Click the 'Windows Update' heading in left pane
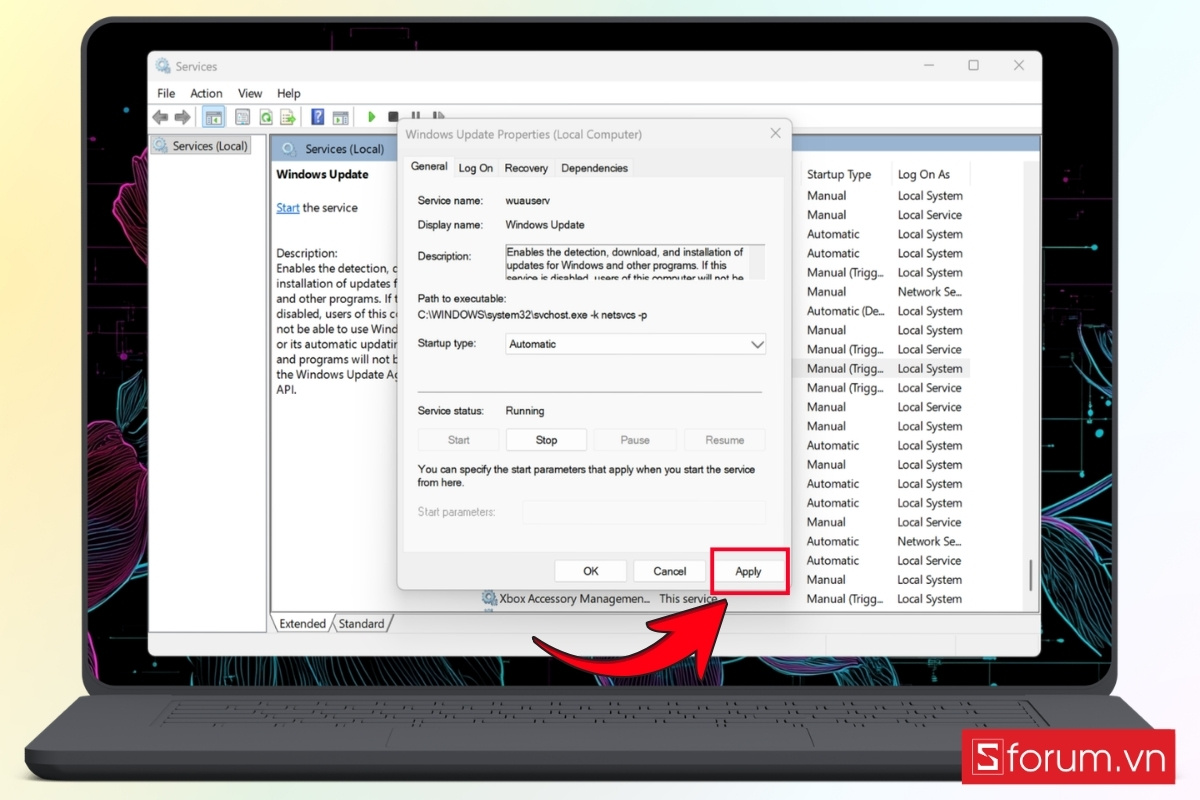 click(x=322, y=174)
